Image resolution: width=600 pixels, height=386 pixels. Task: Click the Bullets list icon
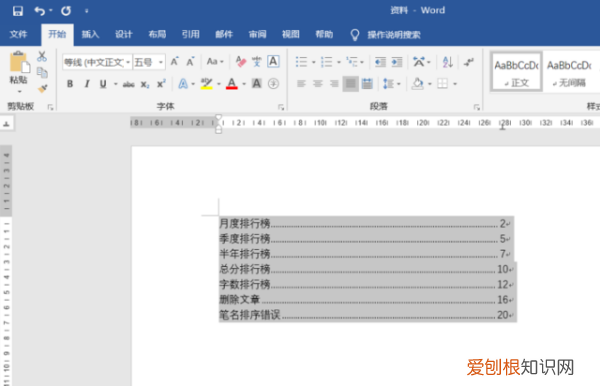click(301, 62)
